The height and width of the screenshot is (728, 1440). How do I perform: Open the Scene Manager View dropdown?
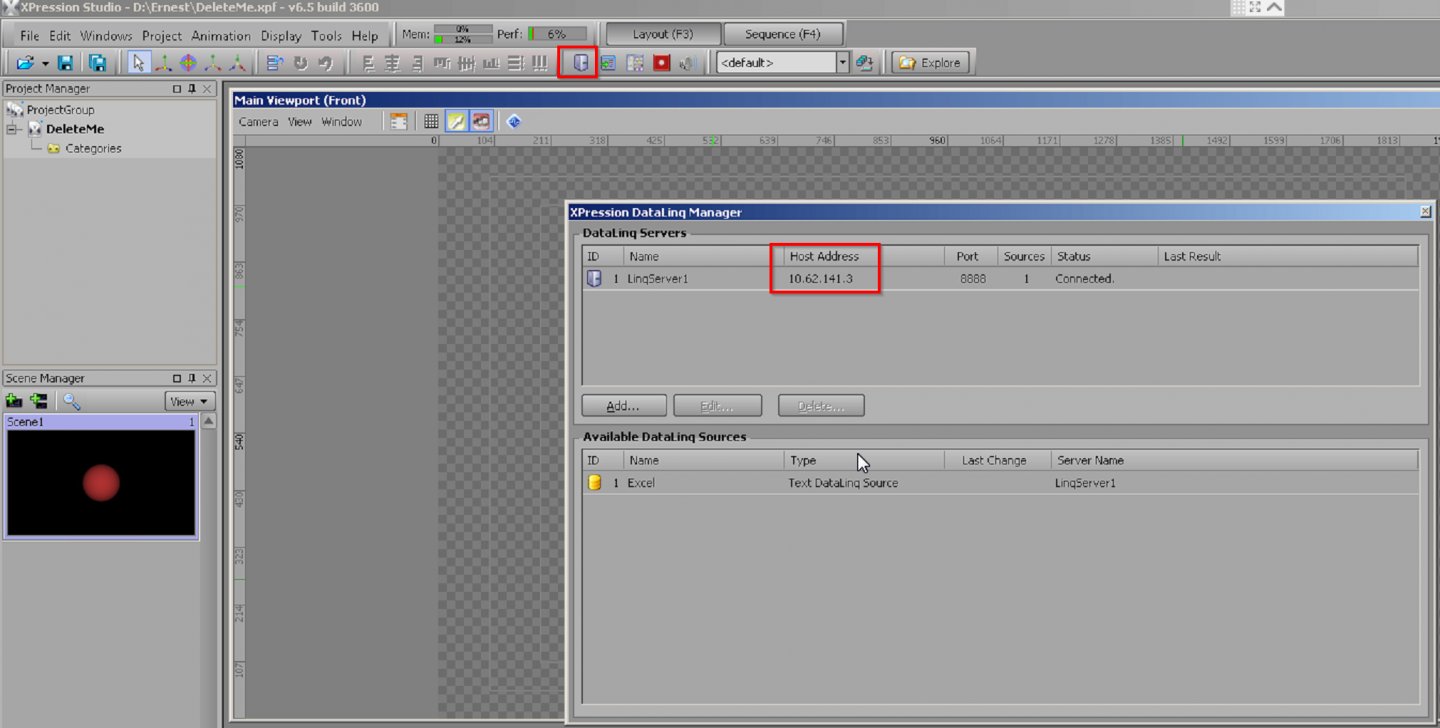pos(189,401)
